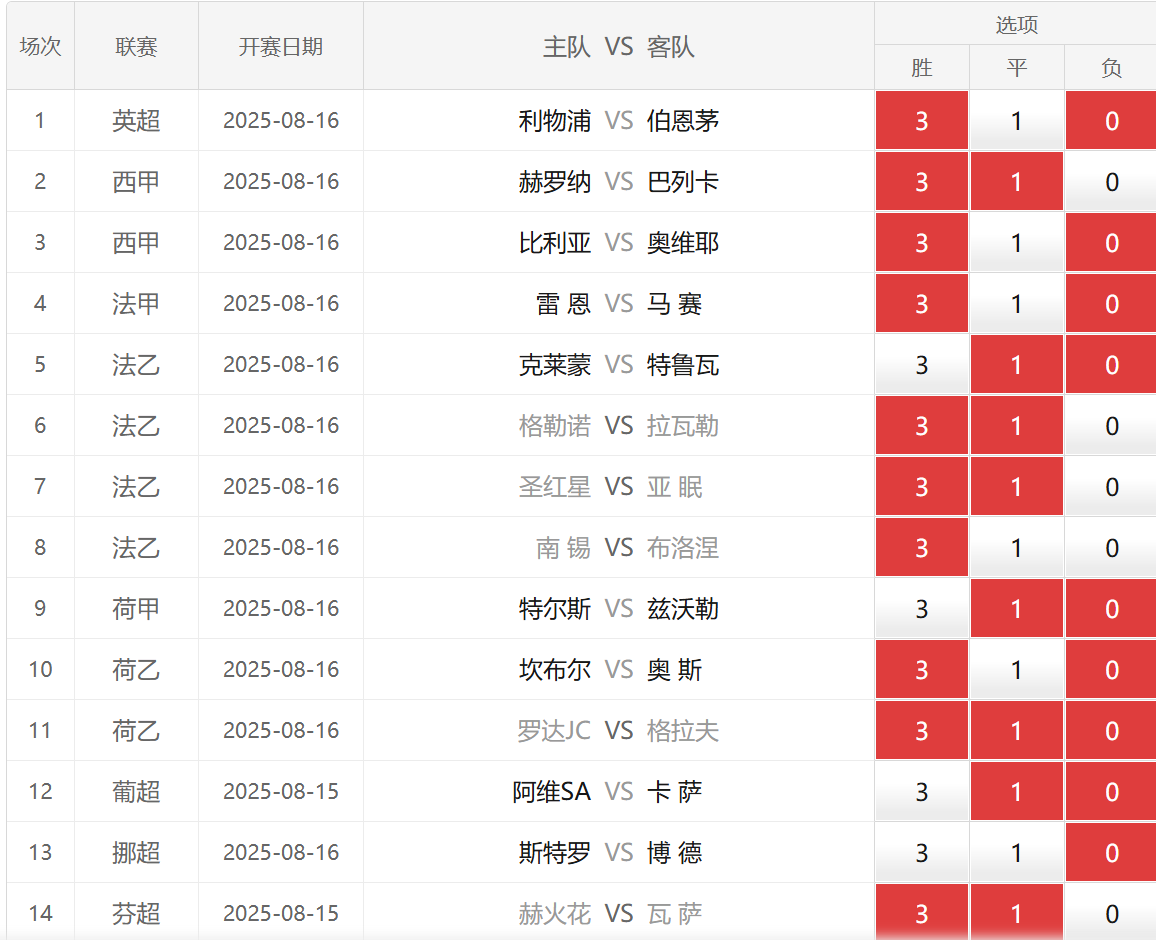Click the 联赛 column header
Image resolution: width=1156 pixels, height=940 pixels.
coord(136,46)
